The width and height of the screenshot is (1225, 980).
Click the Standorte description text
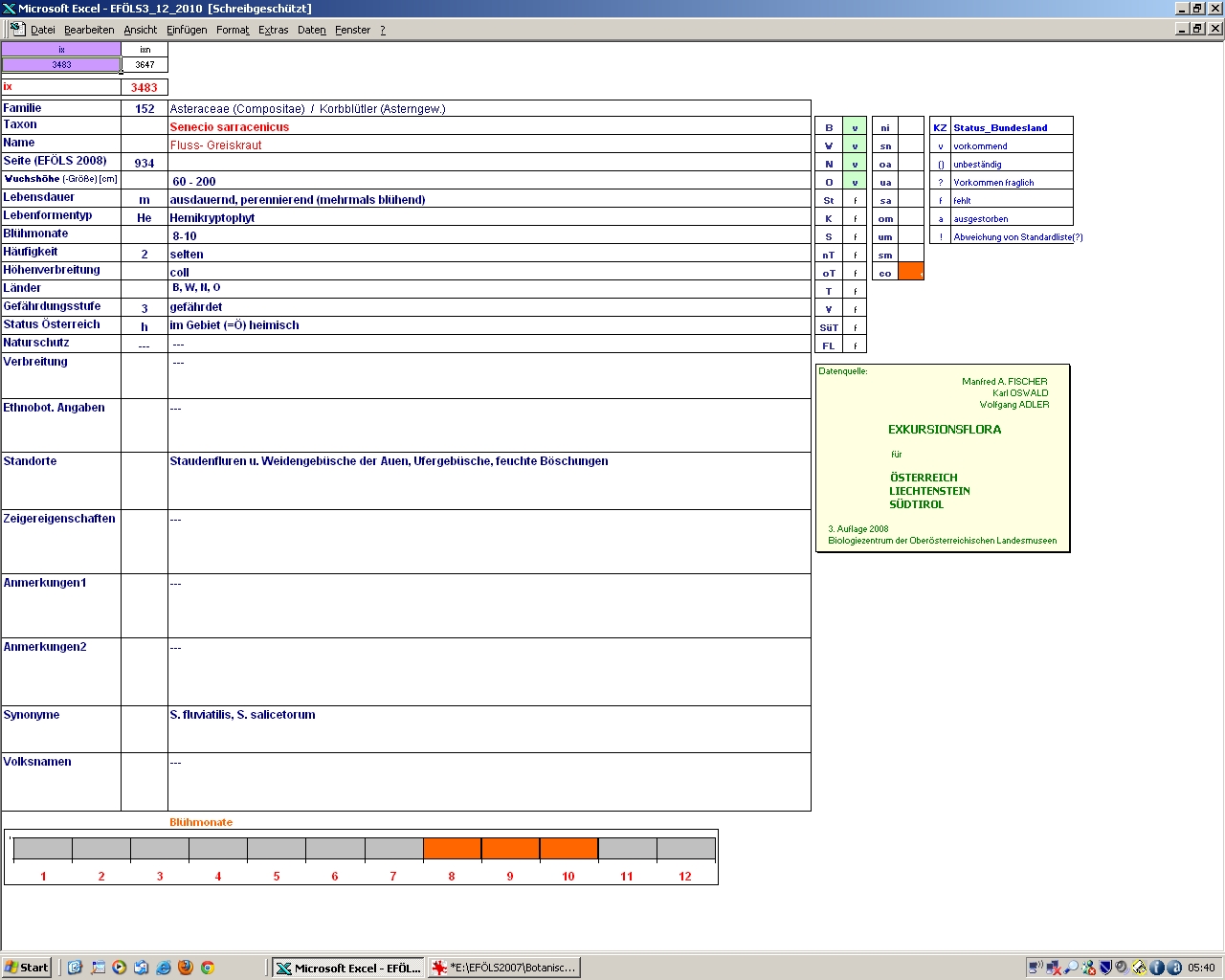pyautogui.click(x=389, y=461)
